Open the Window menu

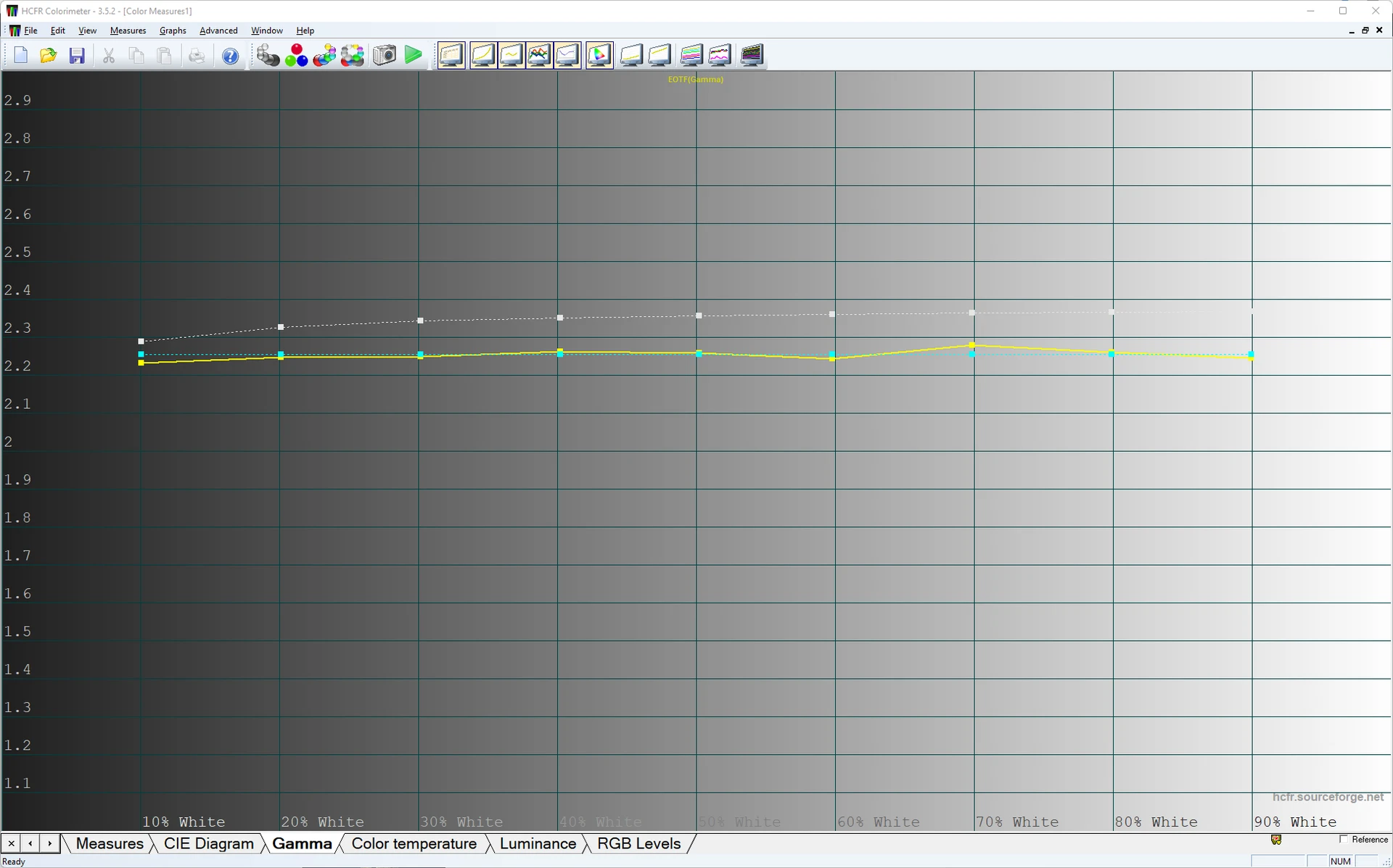(266, 30)
